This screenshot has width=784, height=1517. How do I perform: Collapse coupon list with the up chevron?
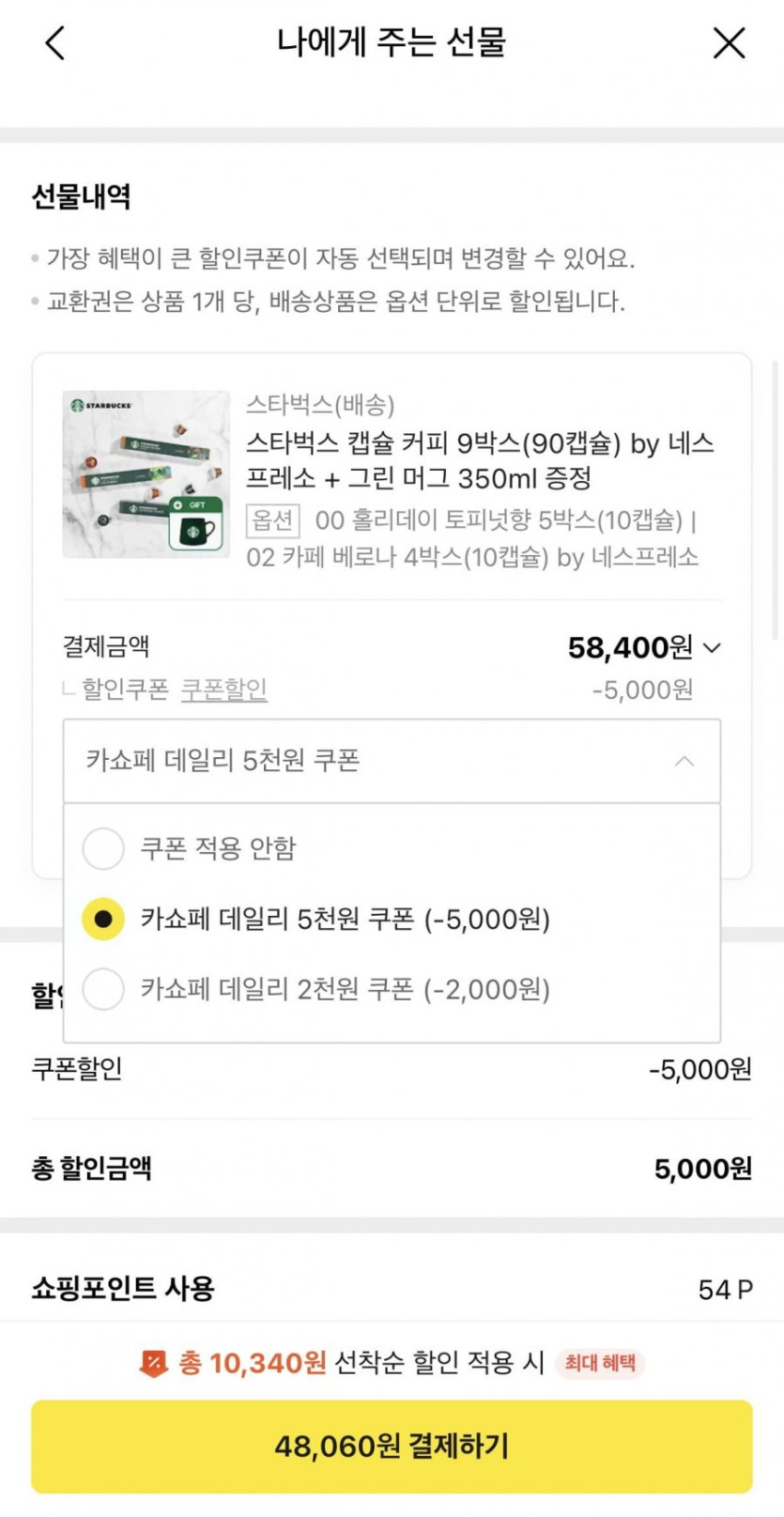click(x=684, y=761)
